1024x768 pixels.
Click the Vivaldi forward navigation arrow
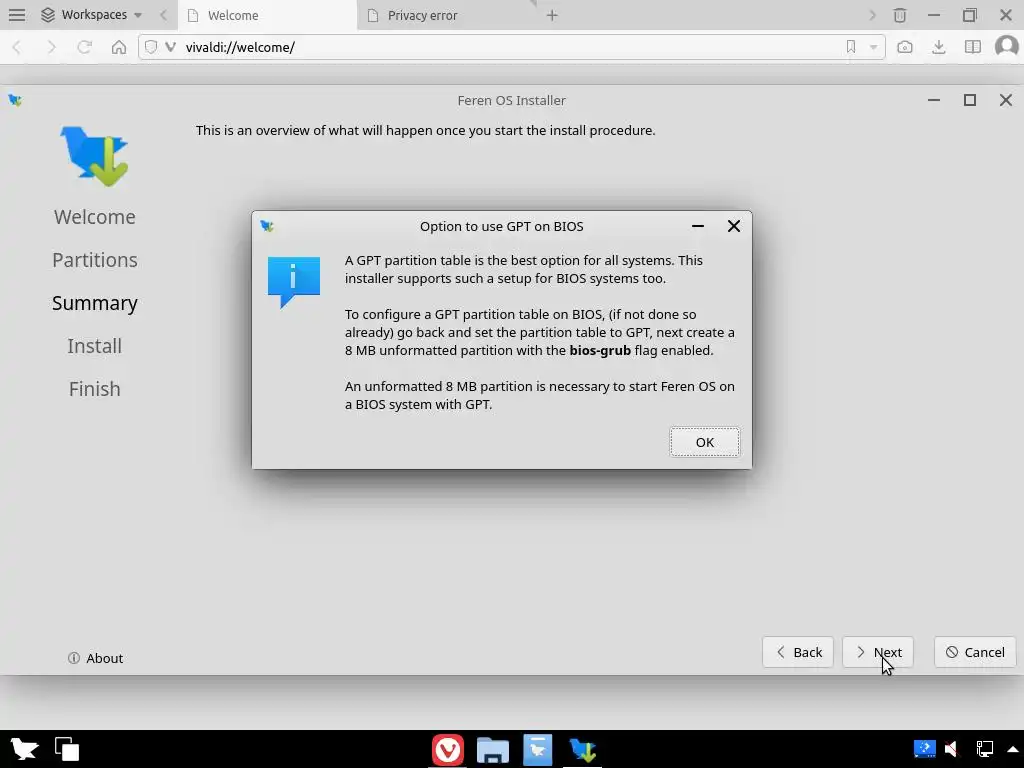click(x=51, y=47)
